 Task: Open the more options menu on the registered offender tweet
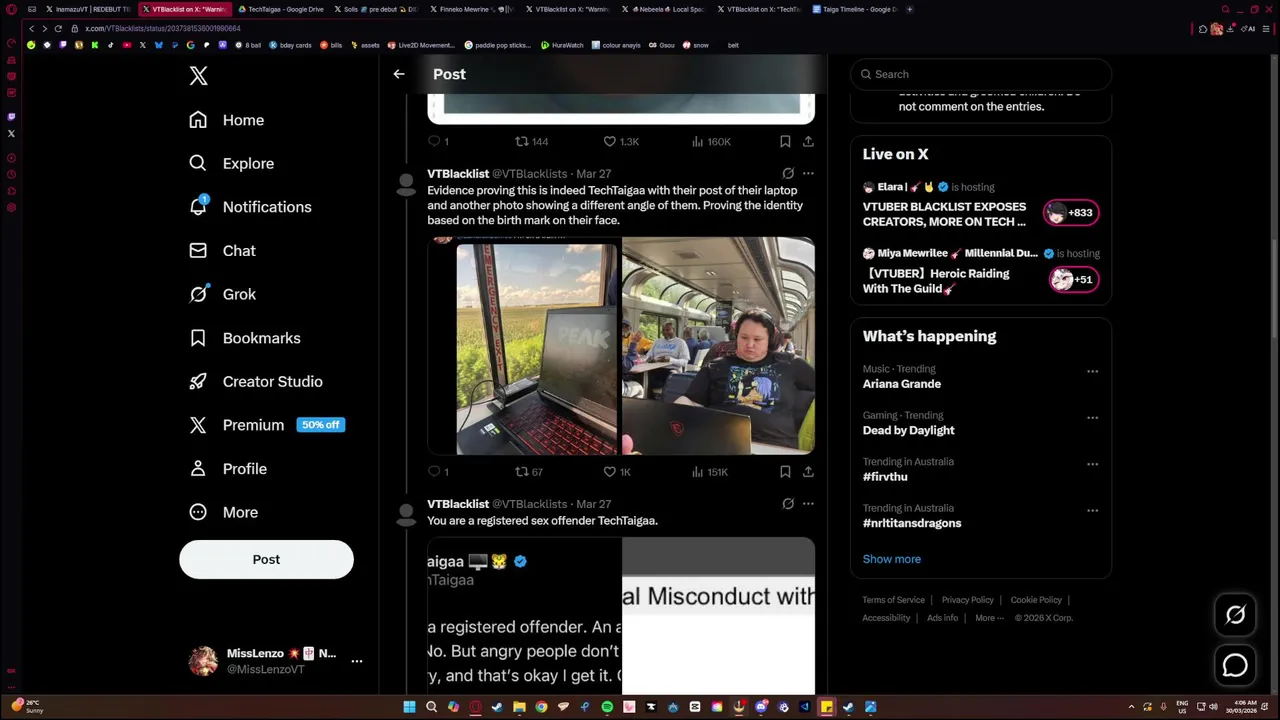(808, 504)
